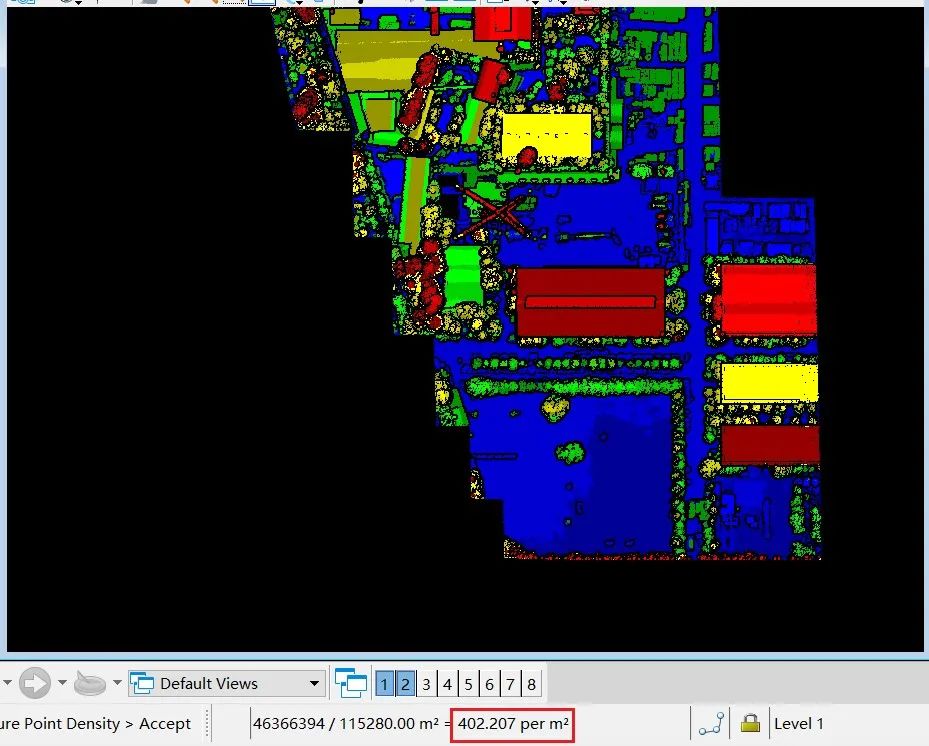Open the Manage View Groups icon
This screenshot has height=746, width=929.
pyautogui.click(x=351, y=683)
